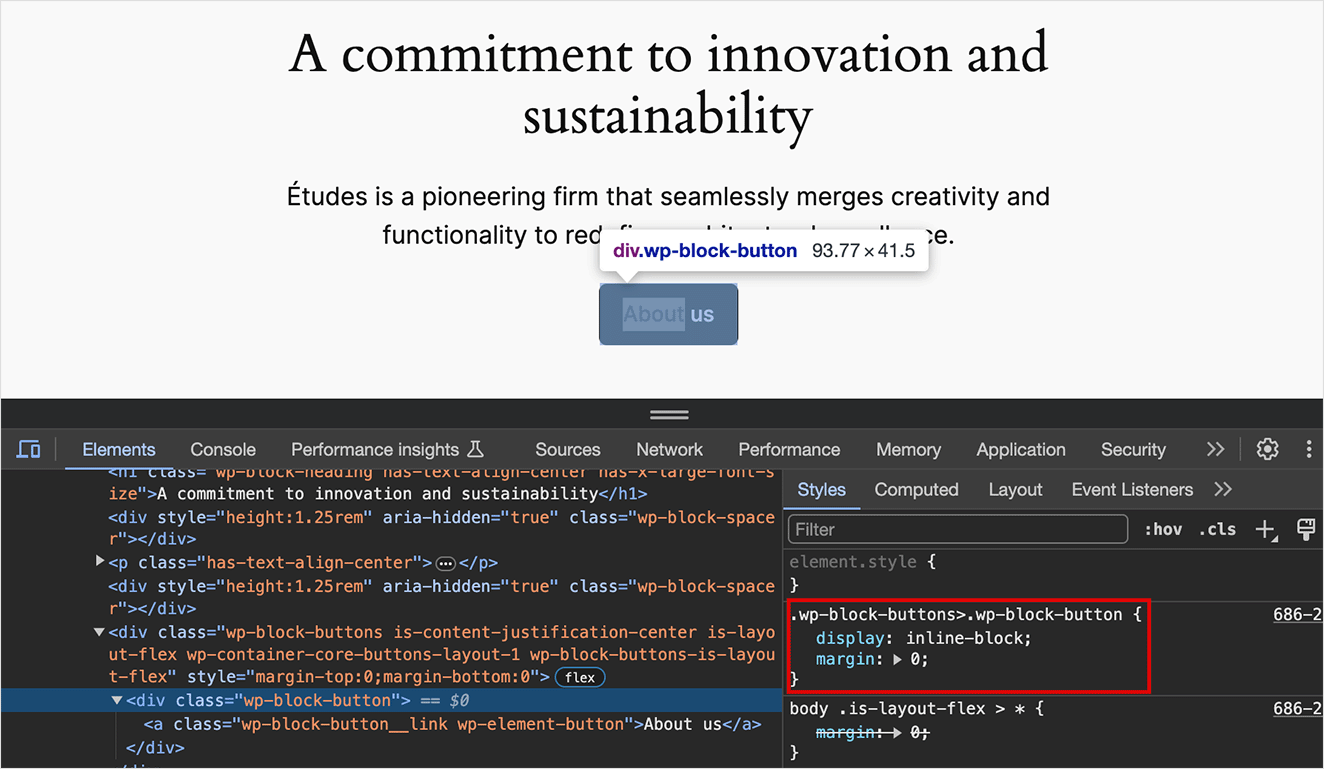
Task: Click the About us button on the page
Action: (x=668, y=314)
